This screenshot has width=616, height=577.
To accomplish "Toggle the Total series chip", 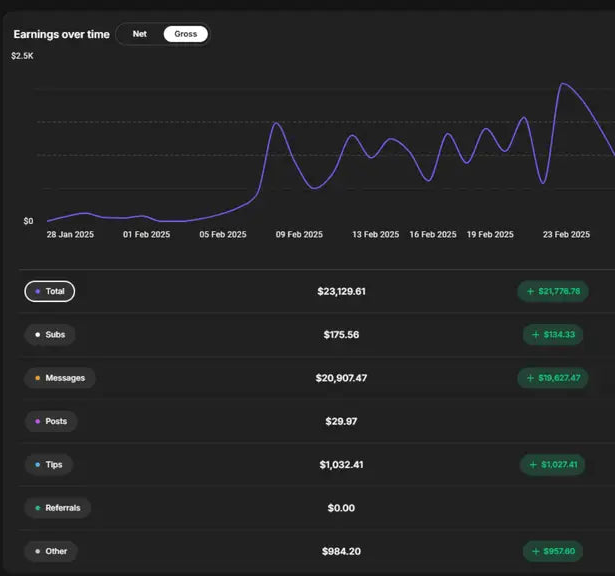I will [49, 291].
